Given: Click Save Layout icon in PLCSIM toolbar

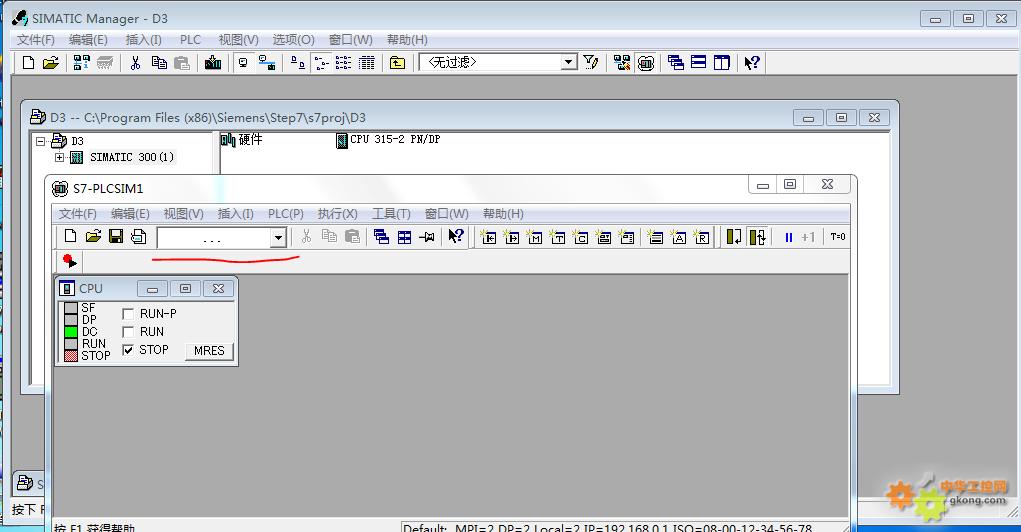Looking at the screenshot, I should point(139,236).
